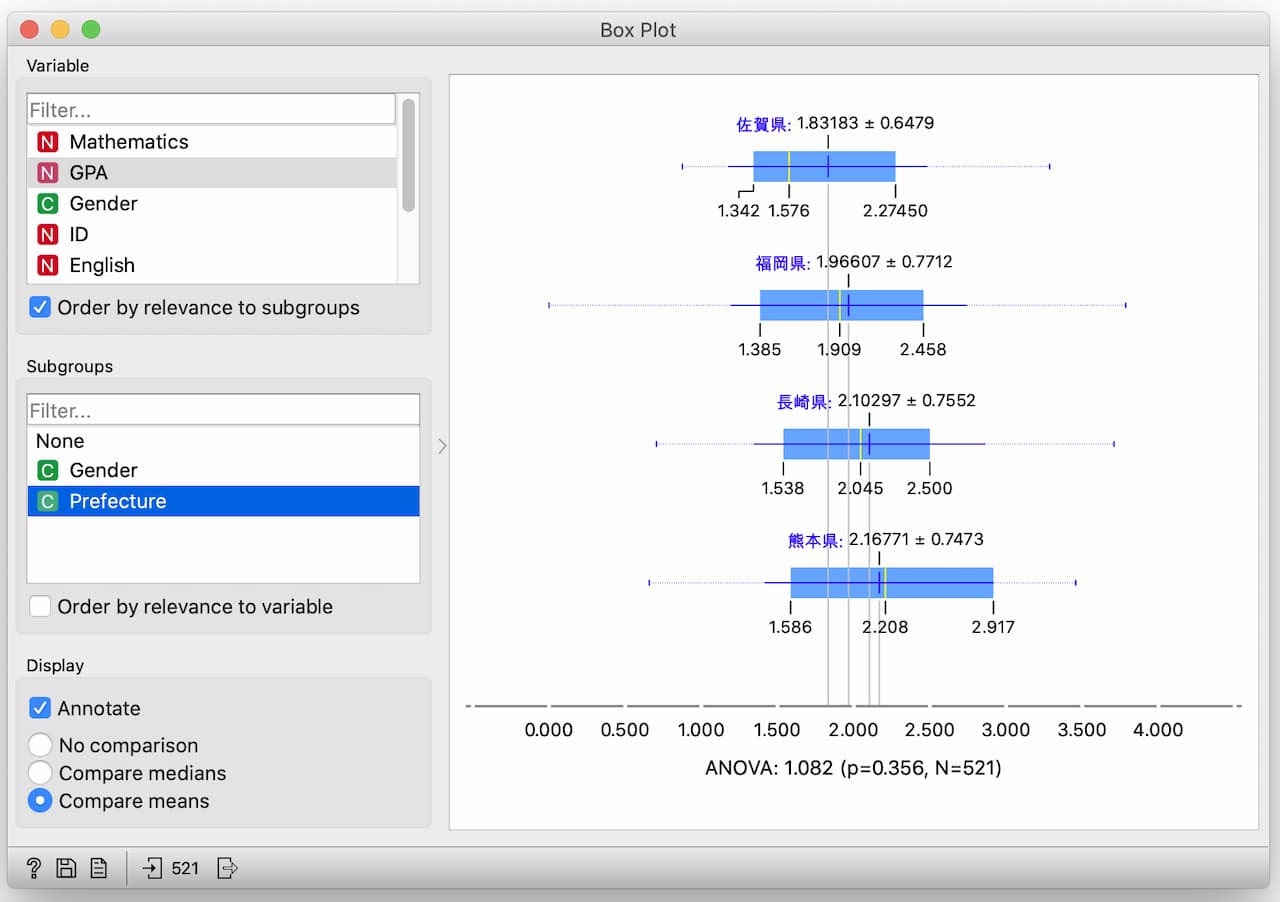Click the save image disk icon
This screenshot has height=902, width=1280.
[66, 868]
